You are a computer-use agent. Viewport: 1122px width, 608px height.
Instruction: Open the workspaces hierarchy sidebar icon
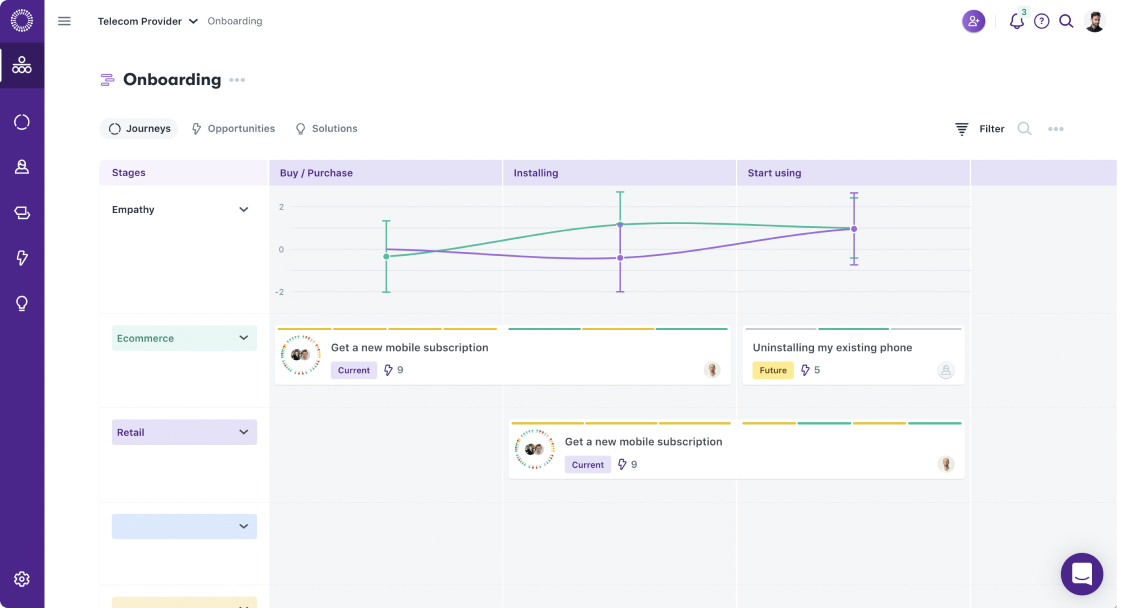tap(21, 66)
